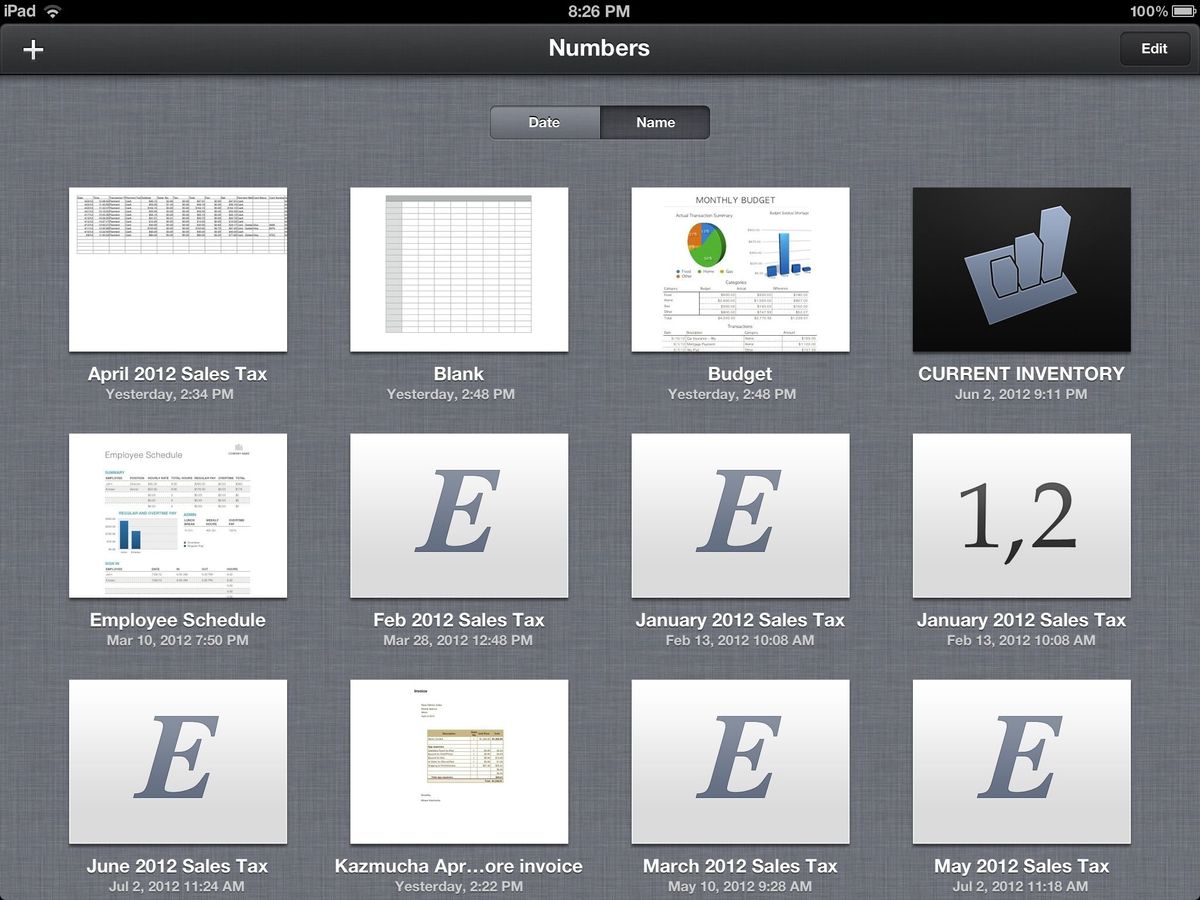Open the Employee Schedule spreadsheet
This screenshot has width=1200, height=900.
pos(178,515)
